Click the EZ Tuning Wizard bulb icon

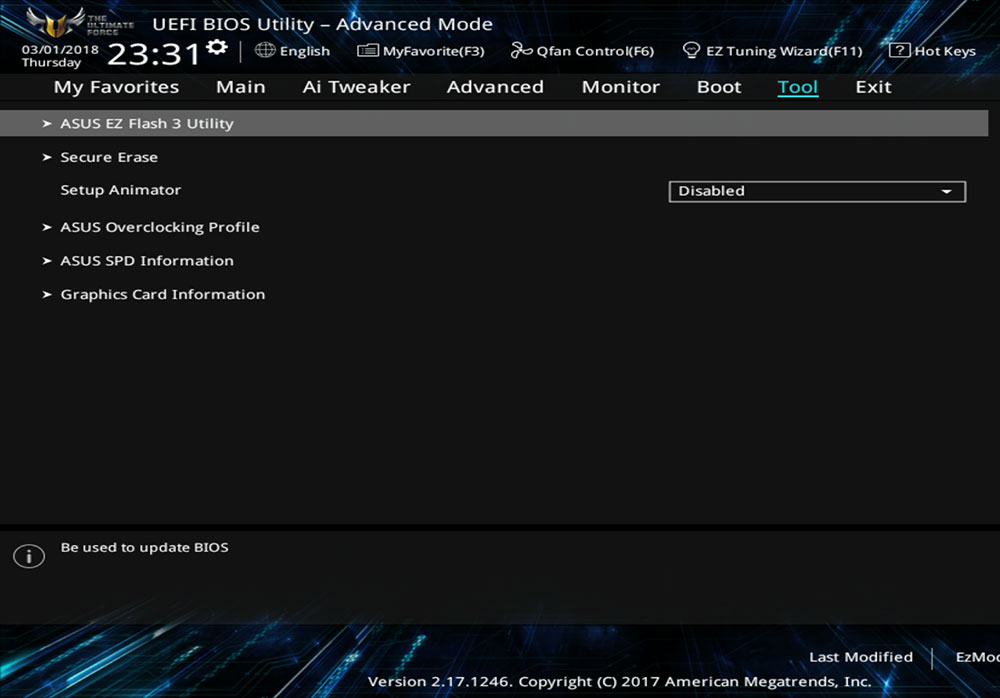click(691, 50)
